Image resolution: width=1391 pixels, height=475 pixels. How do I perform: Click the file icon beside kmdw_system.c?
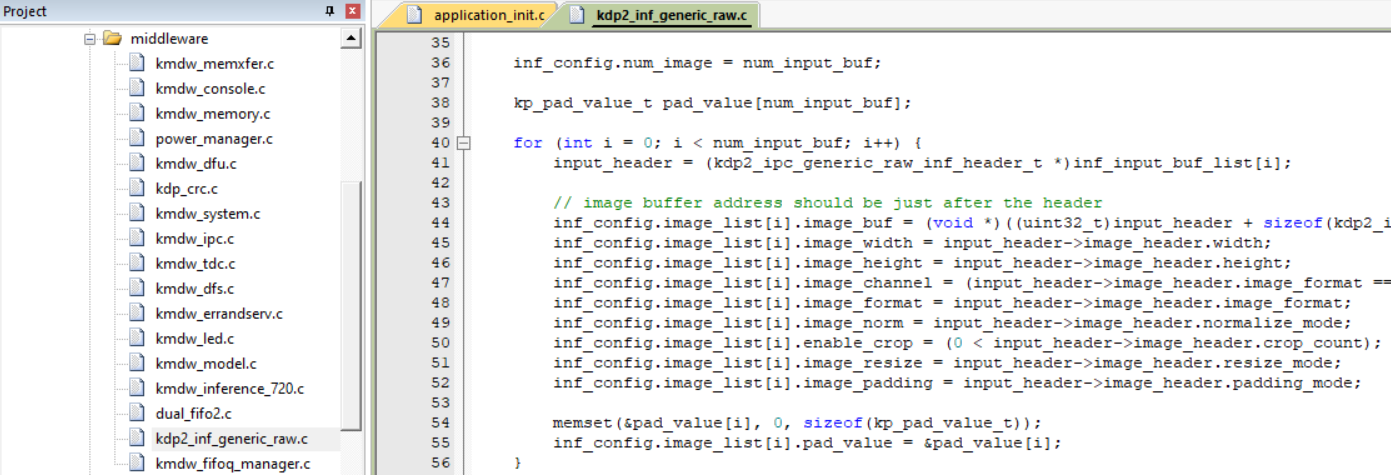(x=137, y=214)
